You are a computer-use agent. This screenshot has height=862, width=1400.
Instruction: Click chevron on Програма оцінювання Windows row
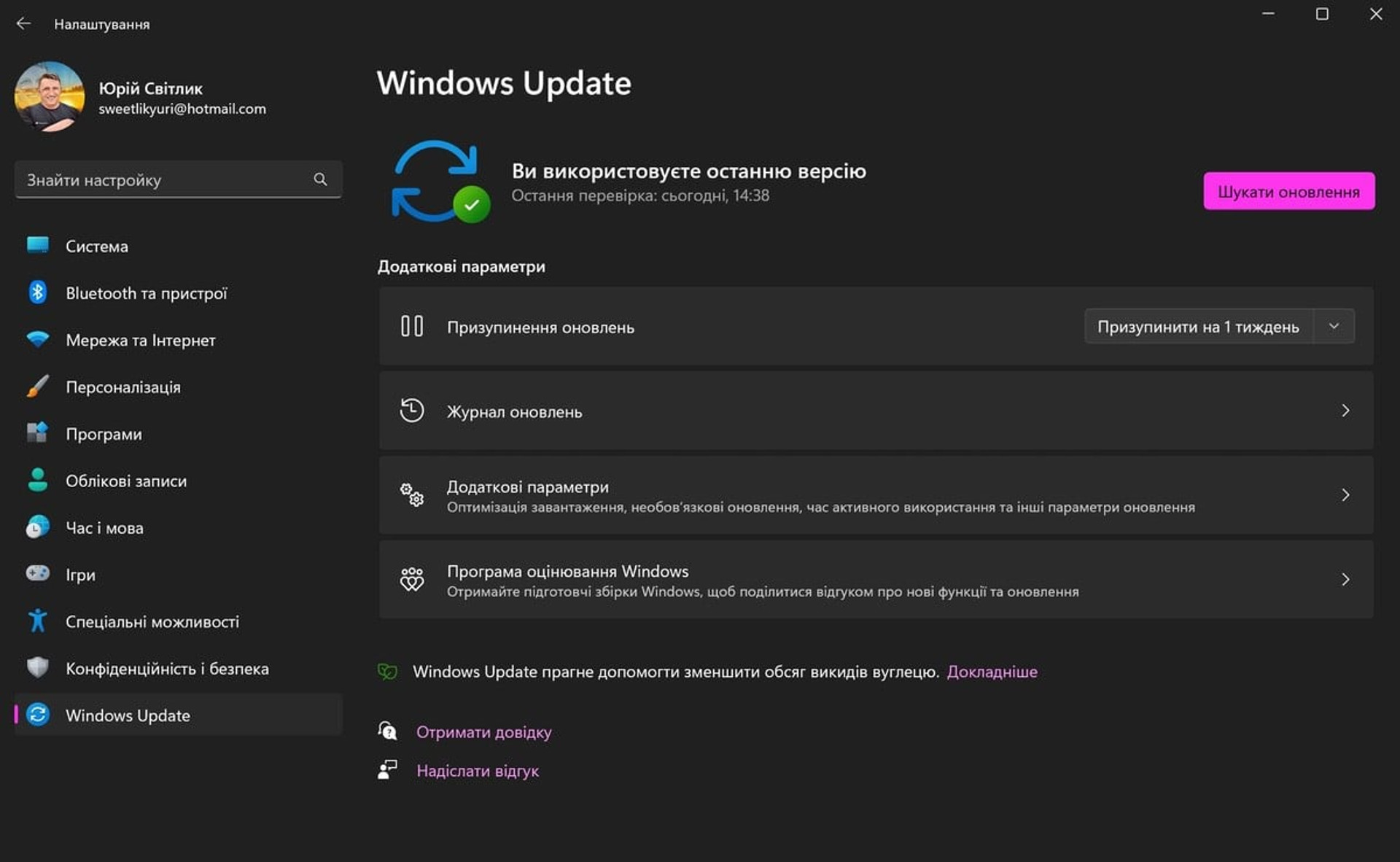point(1345,580)
